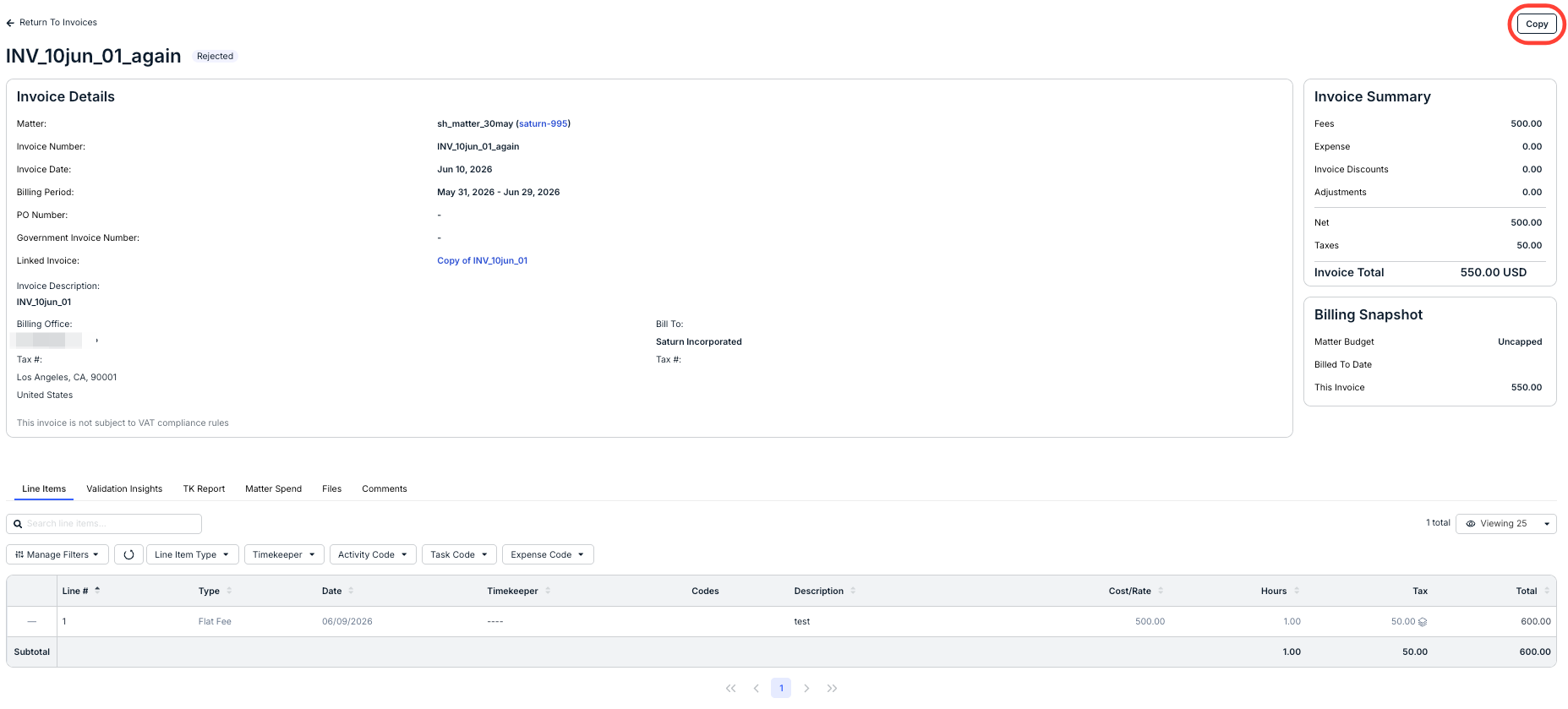Click the description cell reading test
Viewport: 1568px width, 709px height.
pyautogui.click(x=802, y=622)
